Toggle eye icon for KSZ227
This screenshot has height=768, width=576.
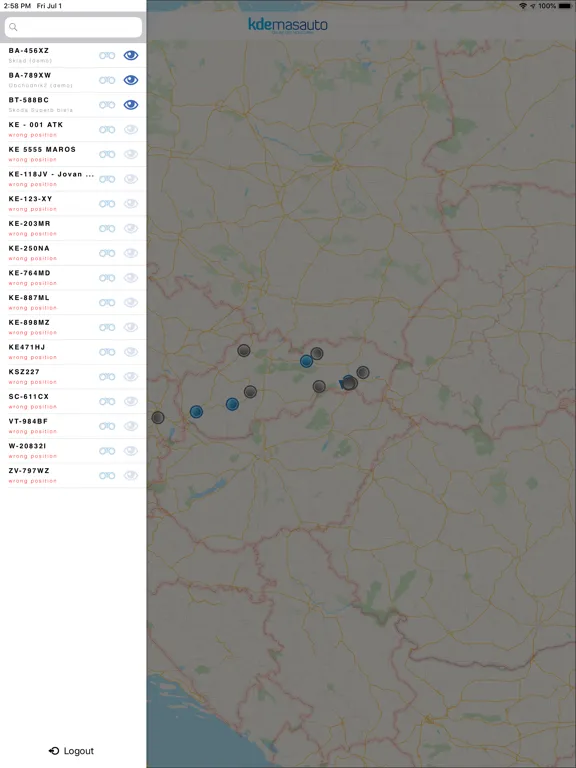point(131,377)
